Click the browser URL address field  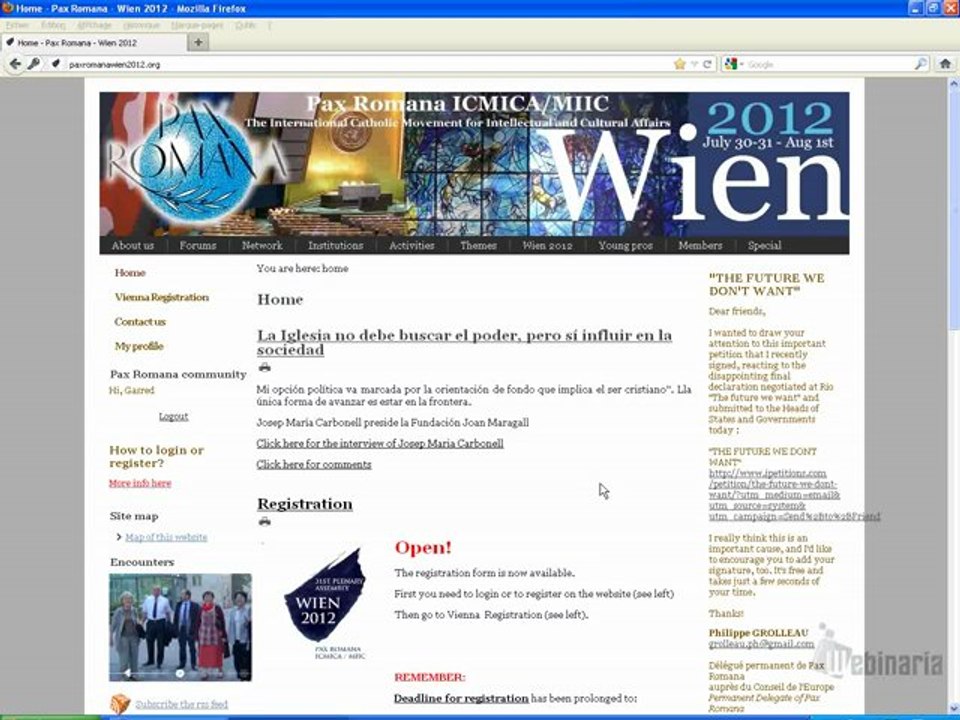(367, 64)
